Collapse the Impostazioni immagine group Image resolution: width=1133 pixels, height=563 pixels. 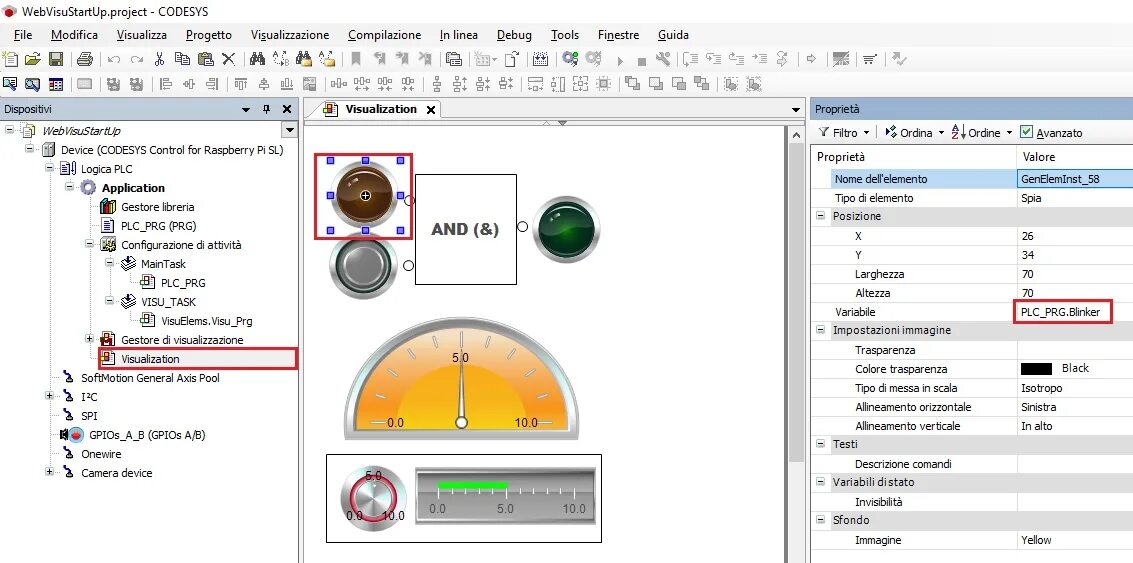[x=820, y=330]
